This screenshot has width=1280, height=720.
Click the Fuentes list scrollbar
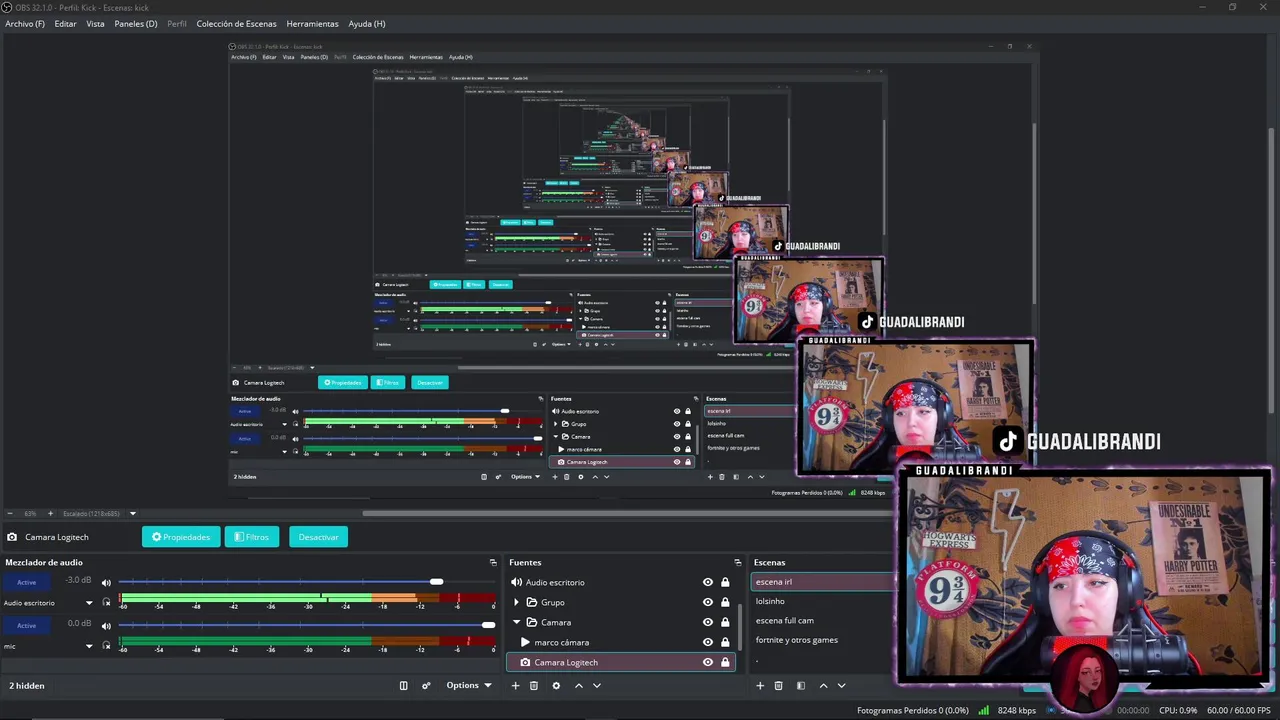click(740, 625)
